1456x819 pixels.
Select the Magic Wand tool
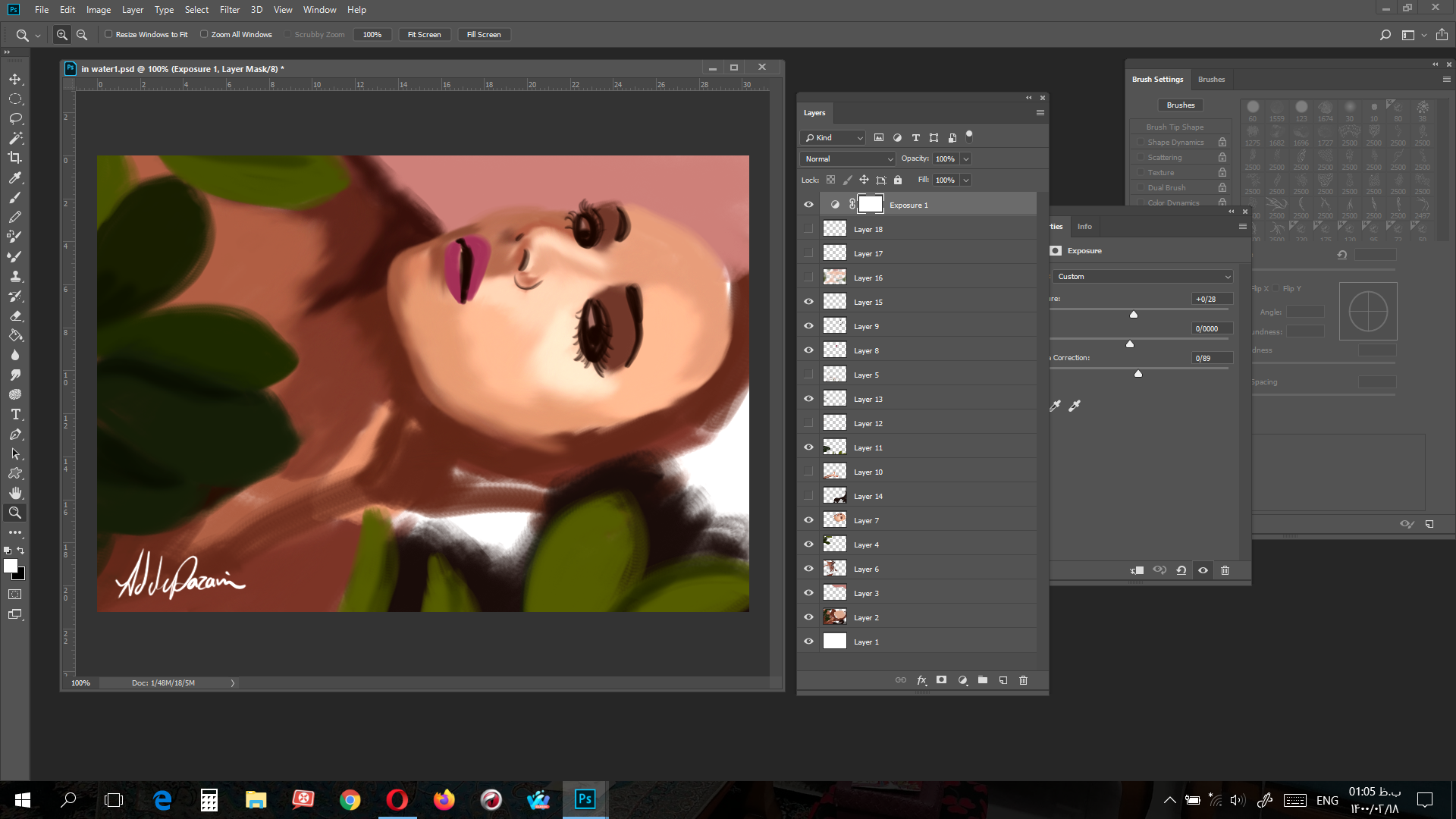coord(15,138)
